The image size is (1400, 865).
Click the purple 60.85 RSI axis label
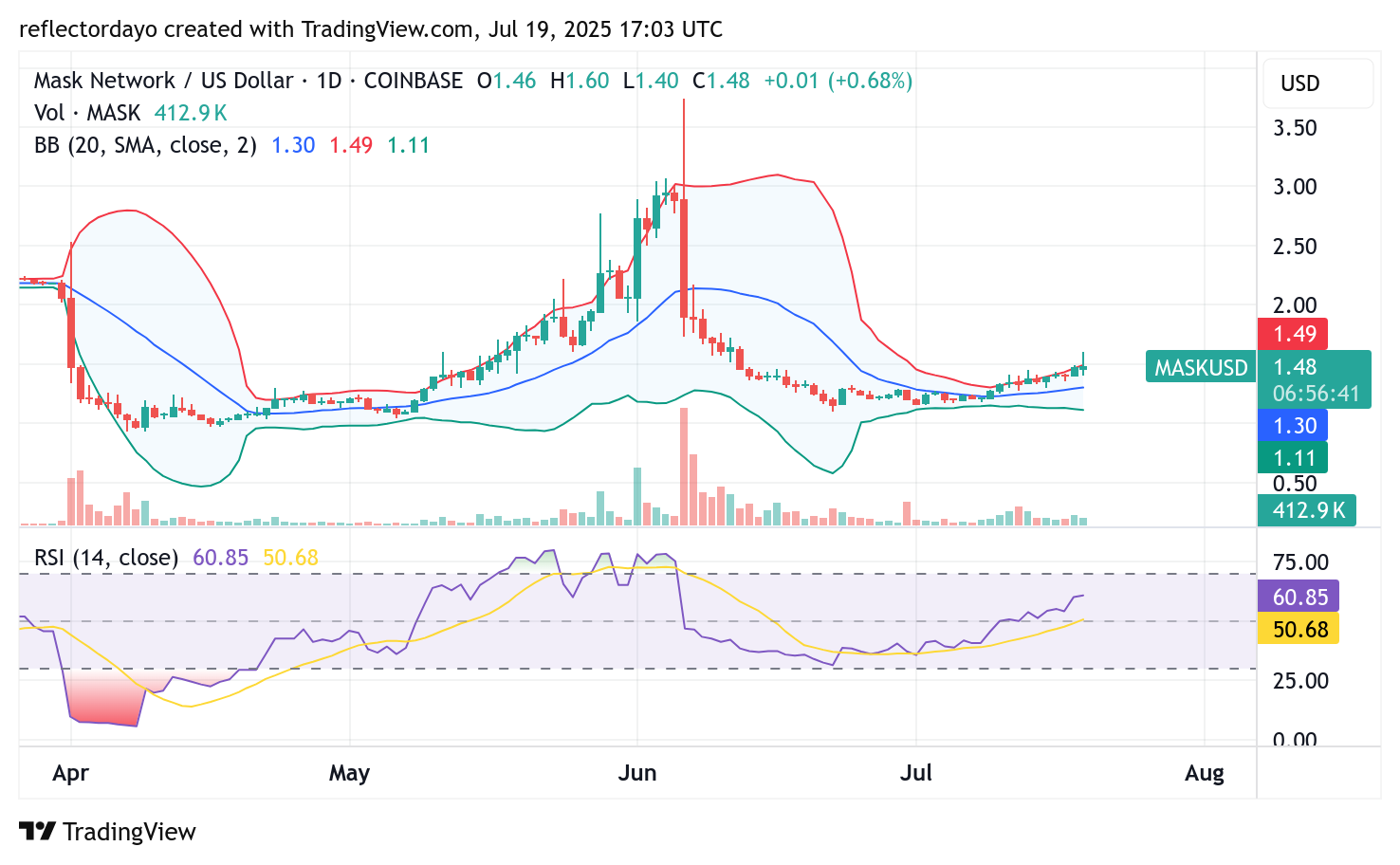click(x=1299, y=597)
